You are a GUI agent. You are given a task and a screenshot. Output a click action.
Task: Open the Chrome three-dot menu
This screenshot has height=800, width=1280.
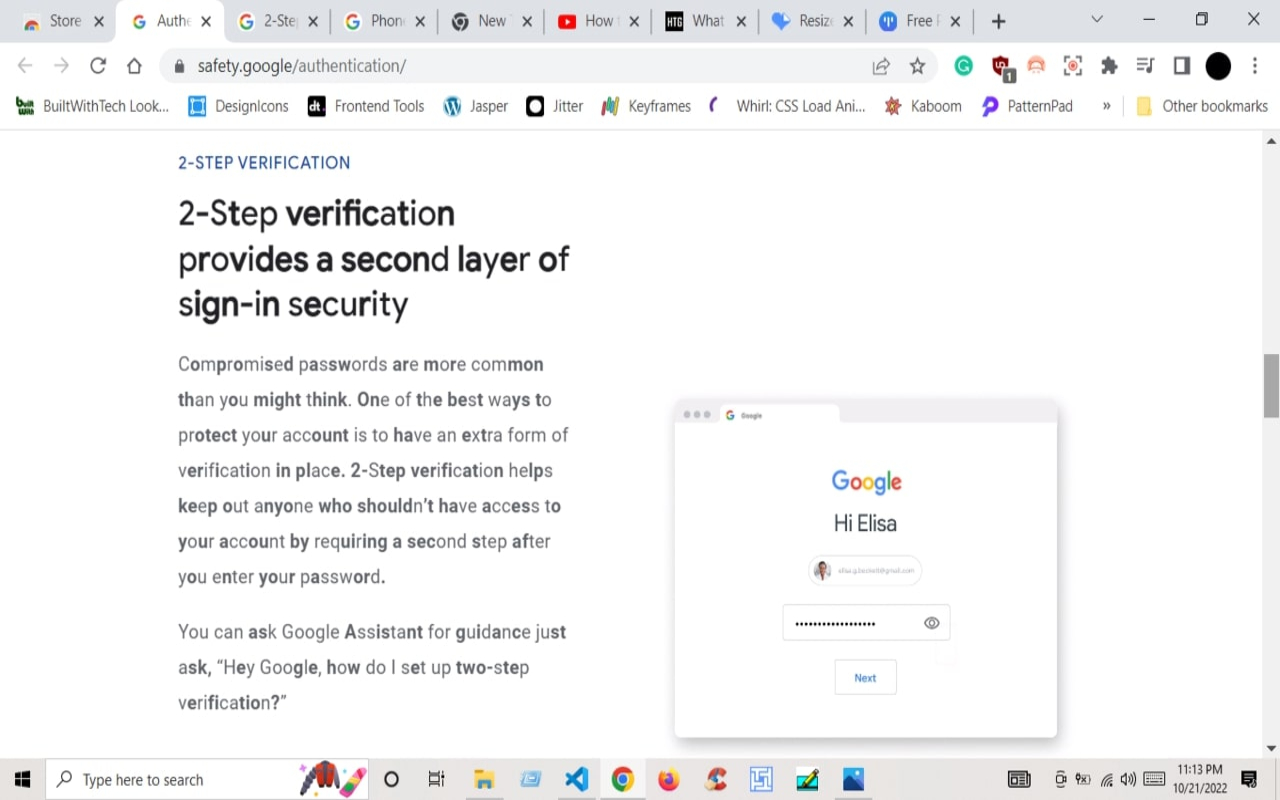(x=1255, y=66)
